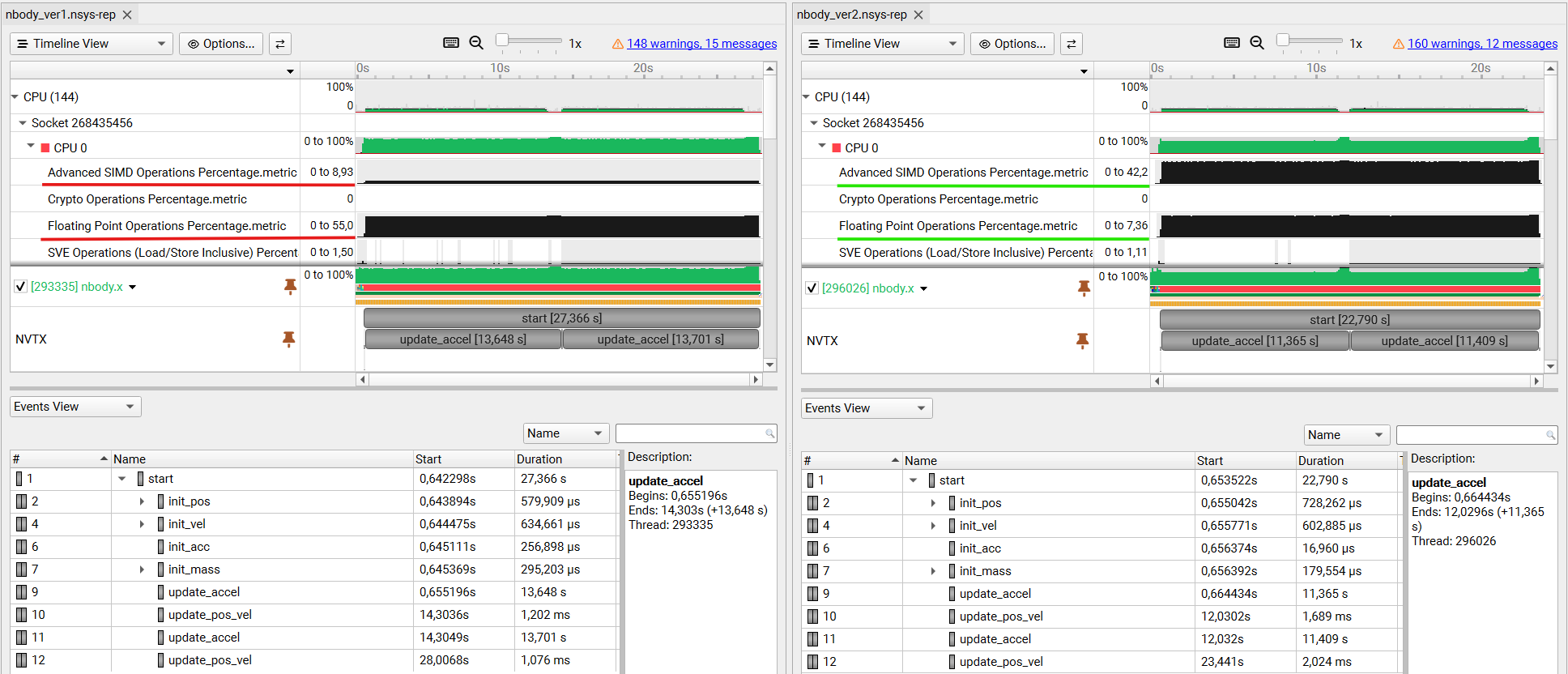
Task: Sort by Duration column in nbody_ver1
Action: coord(565,459)
